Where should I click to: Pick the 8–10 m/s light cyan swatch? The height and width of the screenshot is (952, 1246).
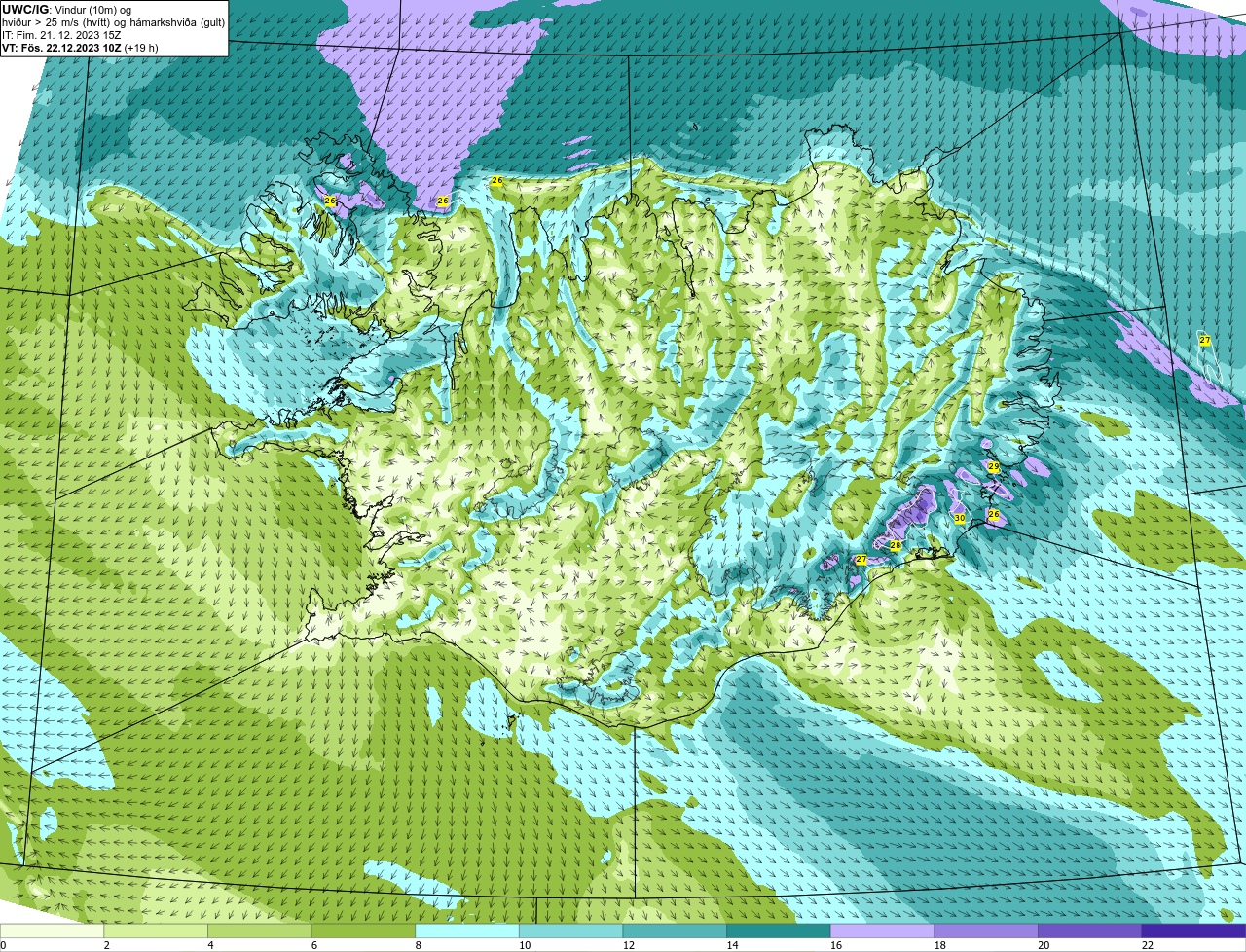[467, 931]
